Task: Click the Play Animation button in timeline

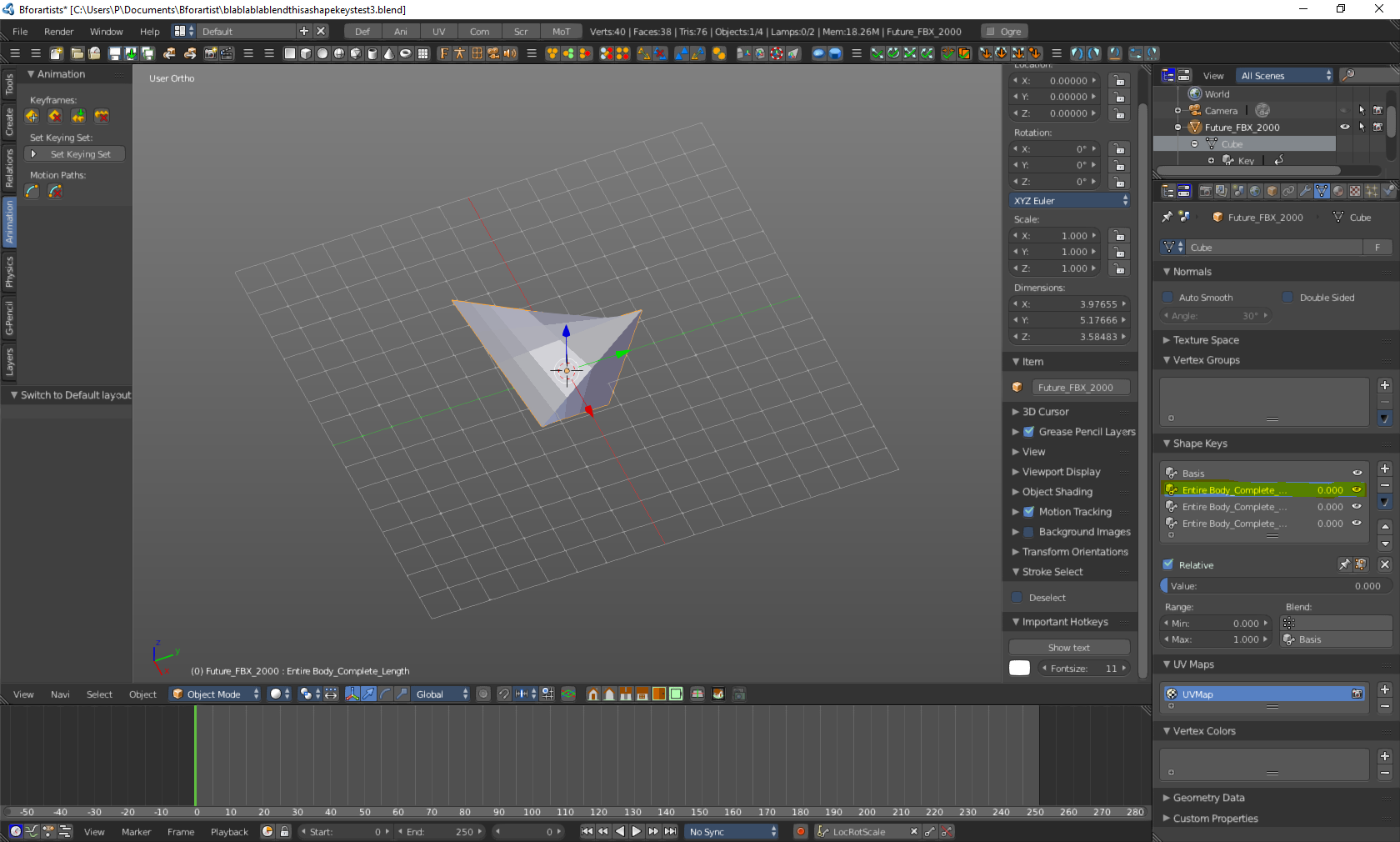Action: [637, 831]
